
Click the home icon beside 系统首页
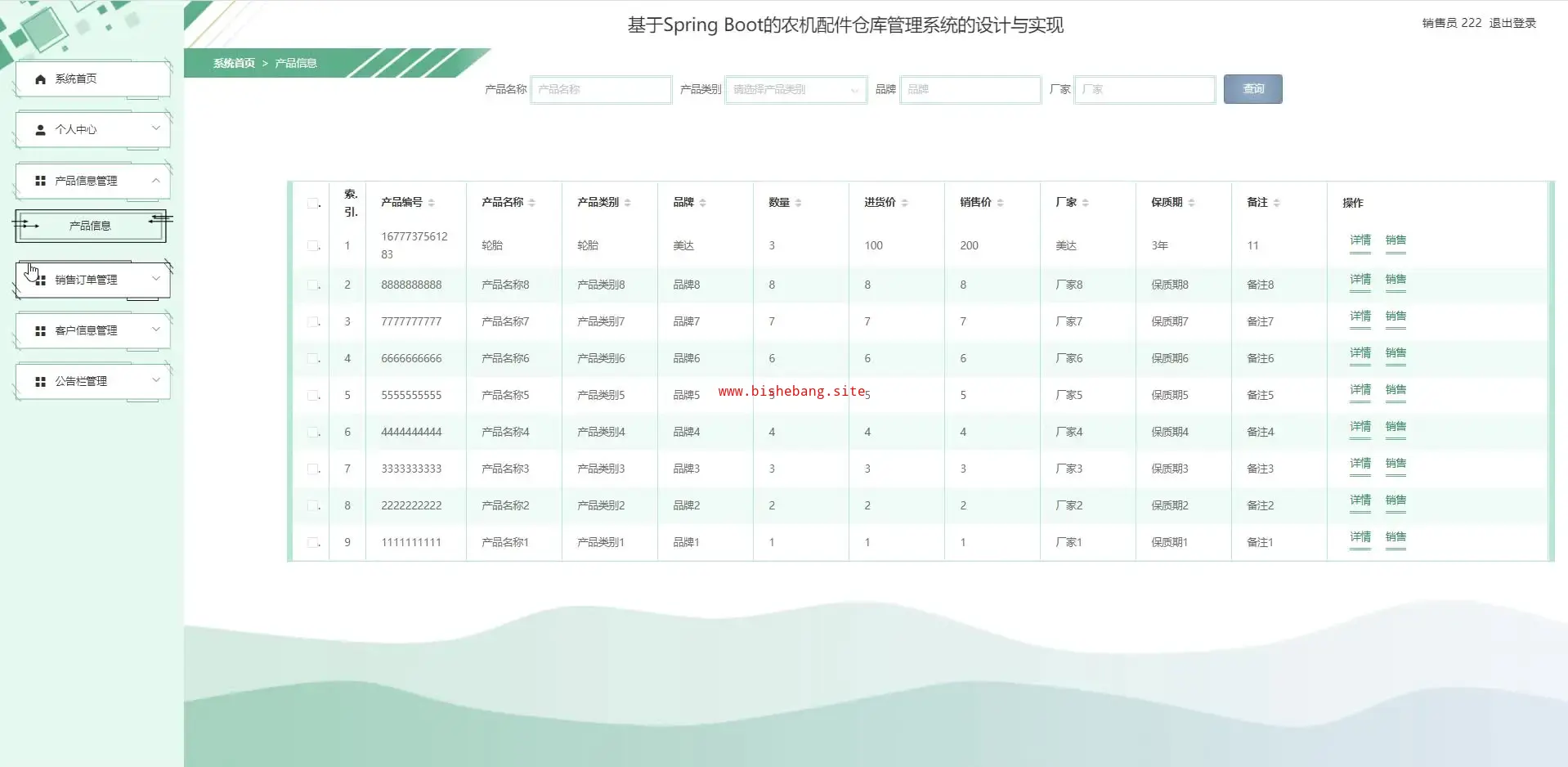click(40, 79)
